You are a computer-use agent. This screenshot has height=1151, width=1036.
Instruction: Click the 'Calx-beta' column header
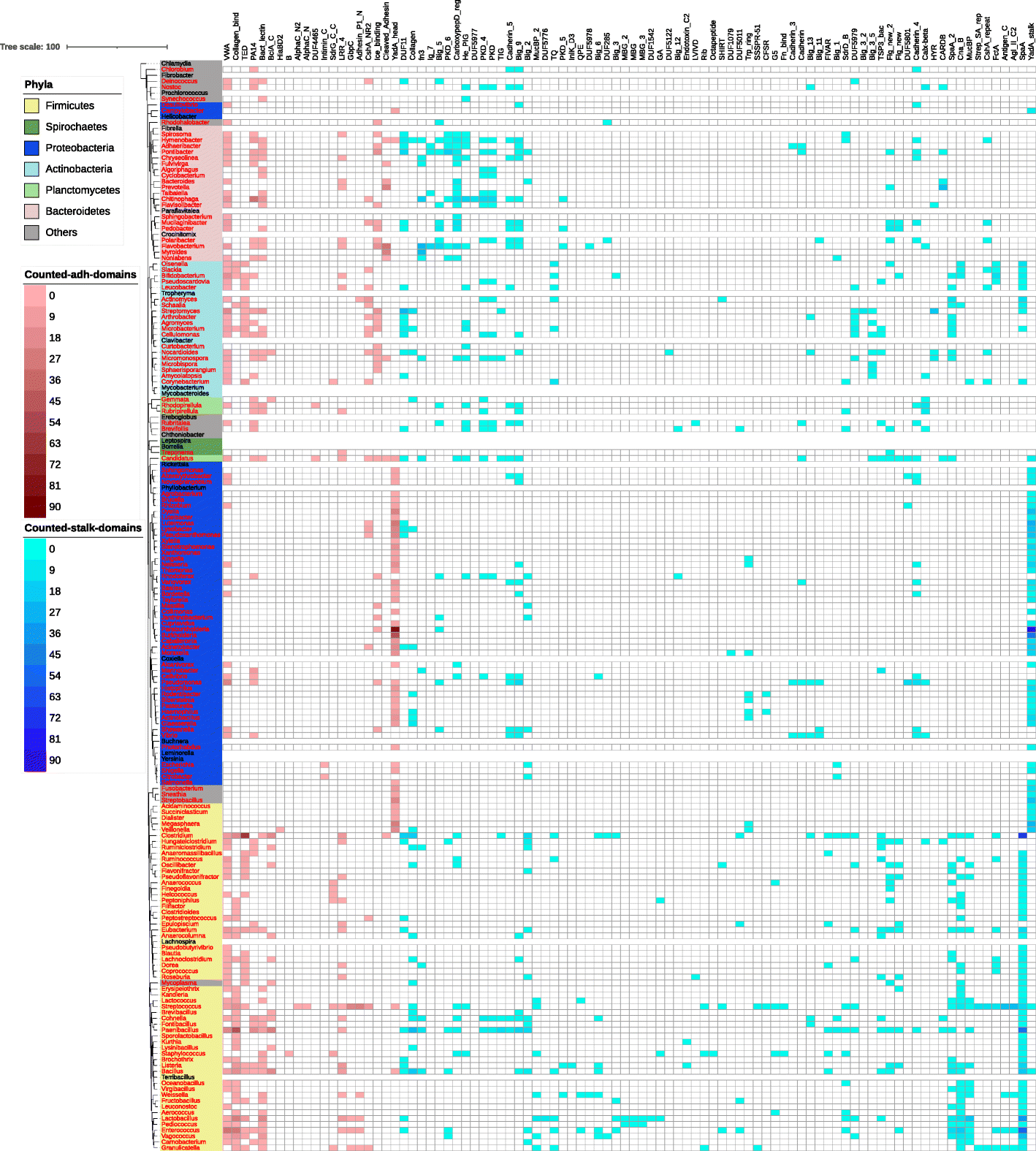[925, 44]
